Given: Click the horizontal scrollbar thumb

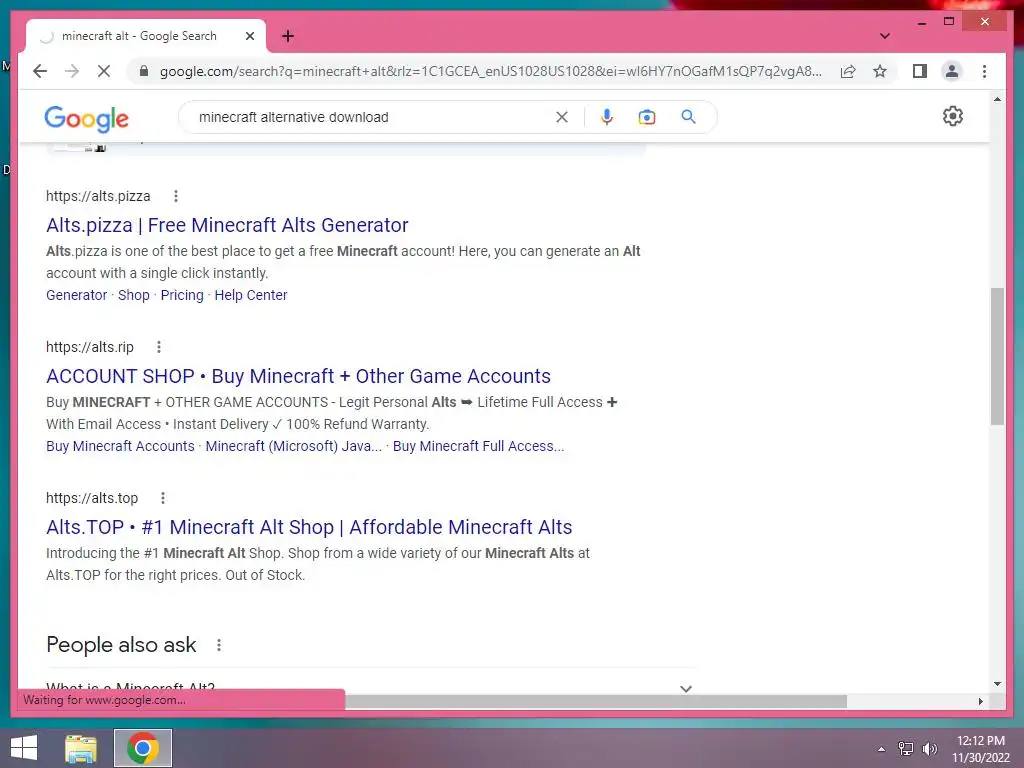Looking at the screenshot, I should click(596, 701).
